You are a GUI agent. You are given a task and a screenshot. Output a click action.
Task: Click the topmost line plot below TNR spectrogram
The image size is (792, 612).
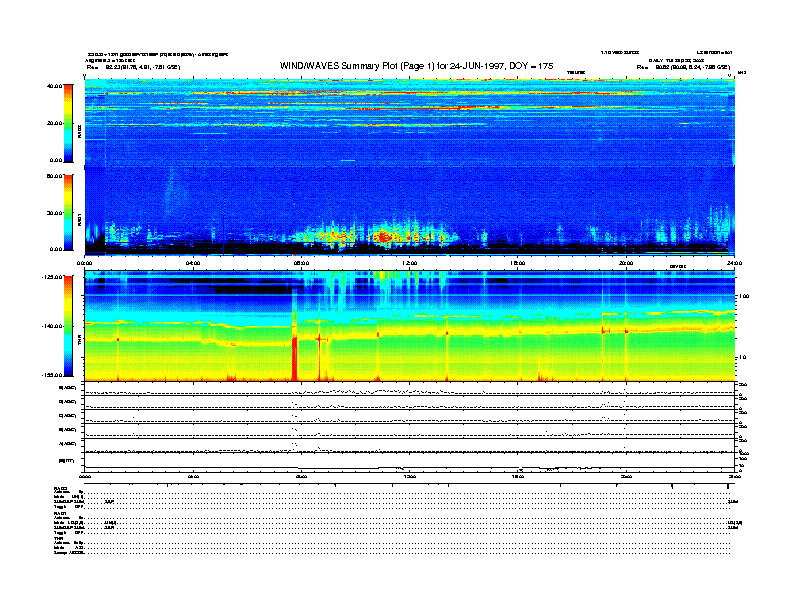coord(409,389)
